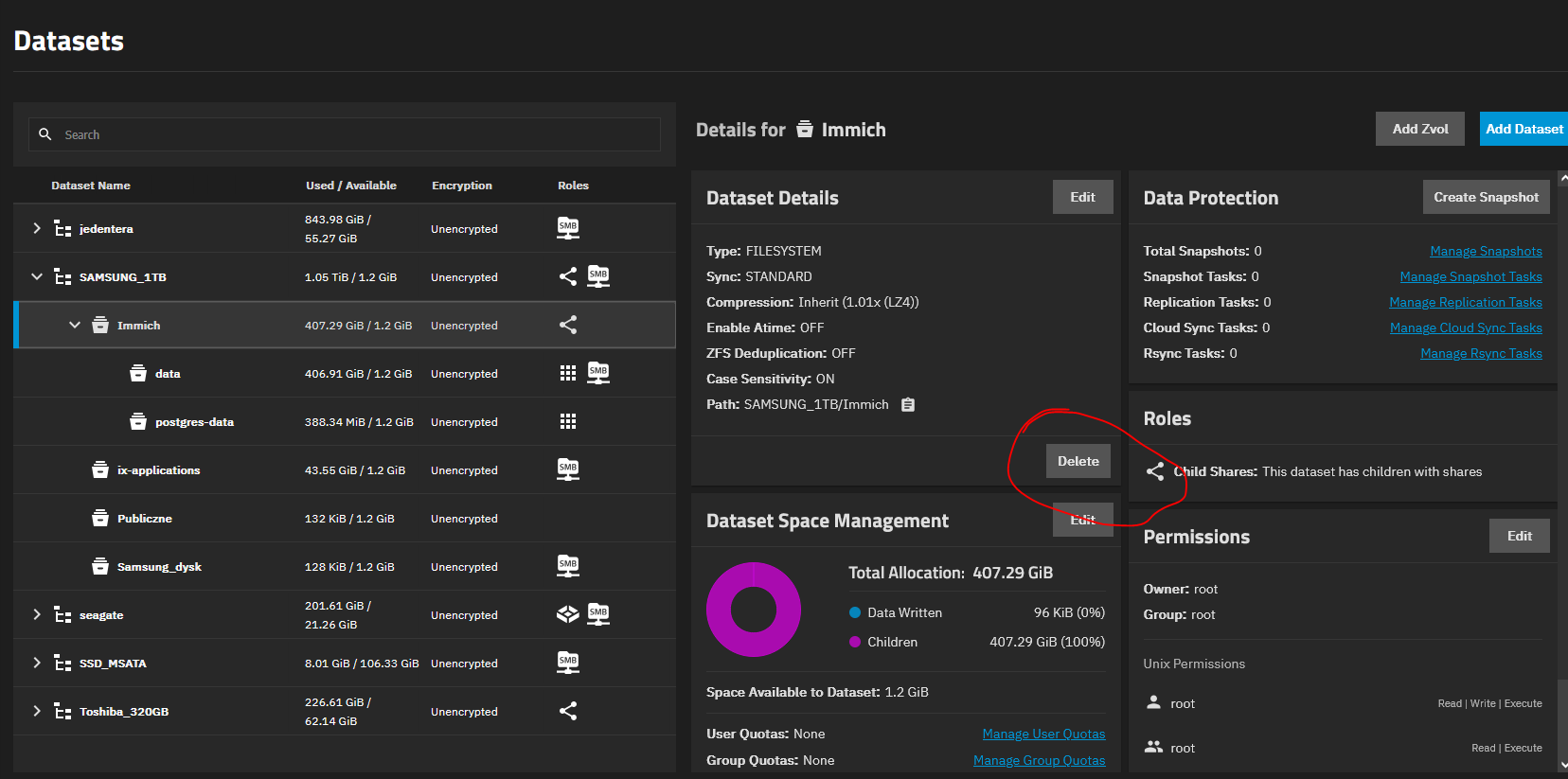The width and height of the screenshot is (1568, 779).
Task: Expand the jedentera dataset tree
Action: pos(37,228)
